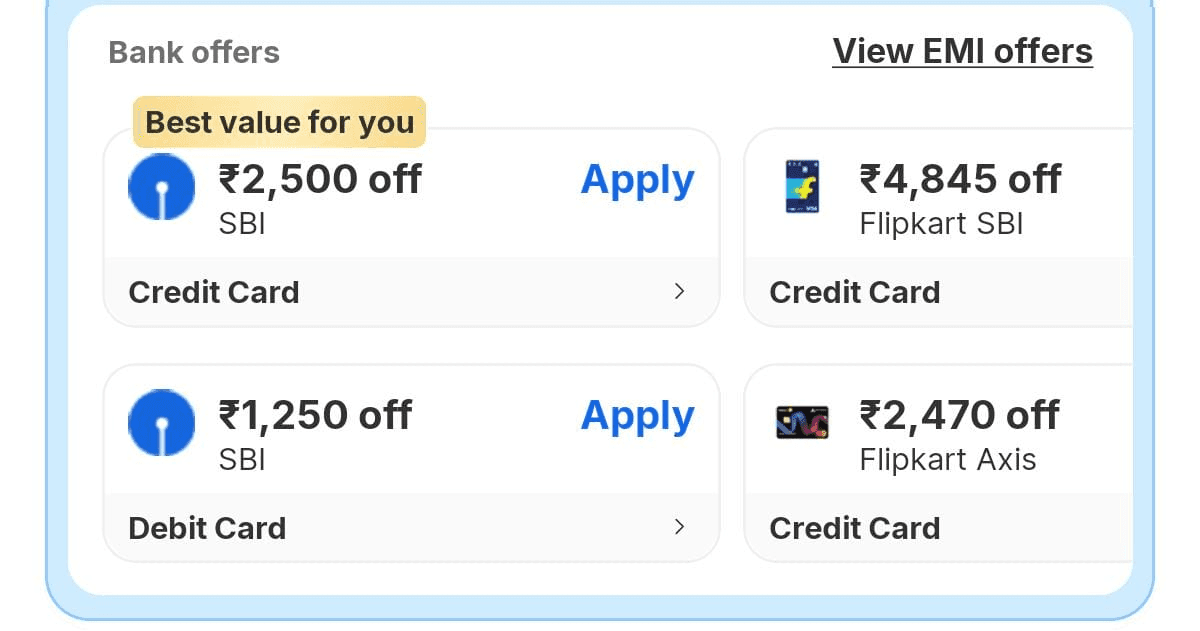Open the Debit Card row label
Screen dimensions: 1200x631
207,528
